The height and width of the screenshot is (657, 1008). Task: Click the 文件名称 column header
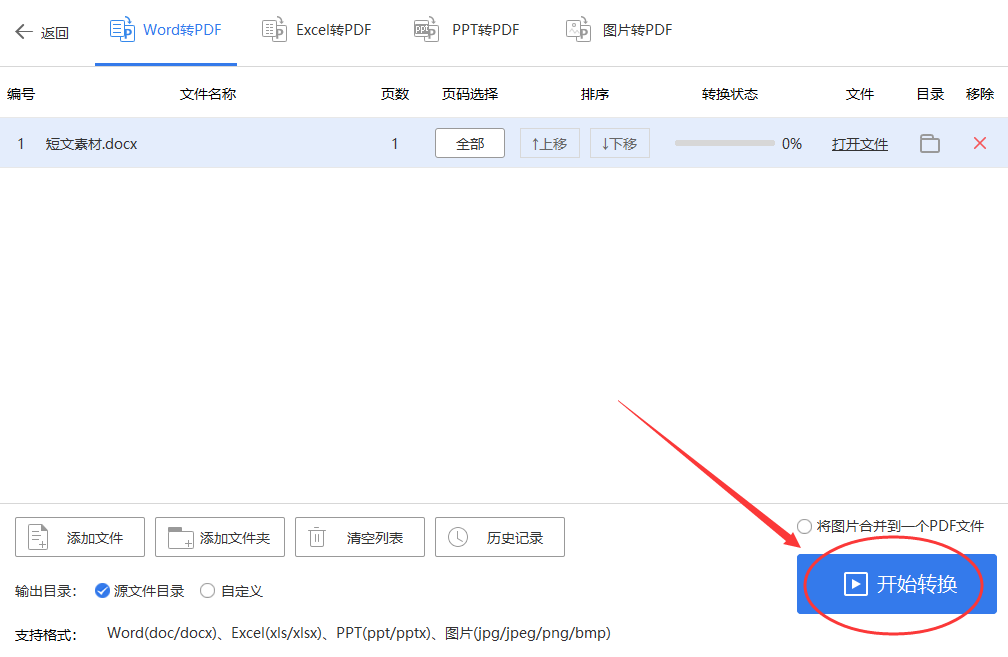point(208,94)
